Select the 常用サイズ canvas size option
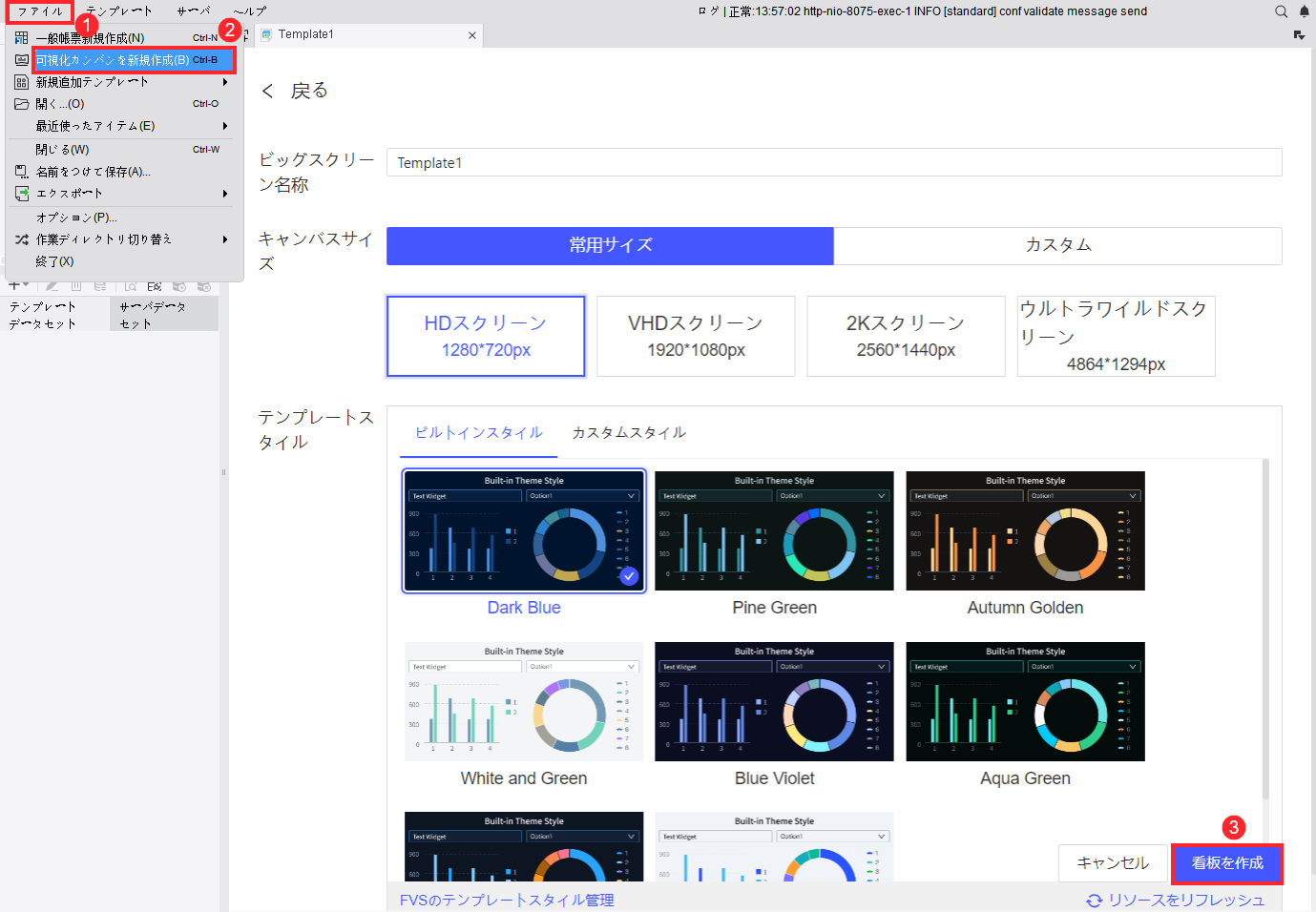This screenshot has width=1316, height=912. [611, 245]
